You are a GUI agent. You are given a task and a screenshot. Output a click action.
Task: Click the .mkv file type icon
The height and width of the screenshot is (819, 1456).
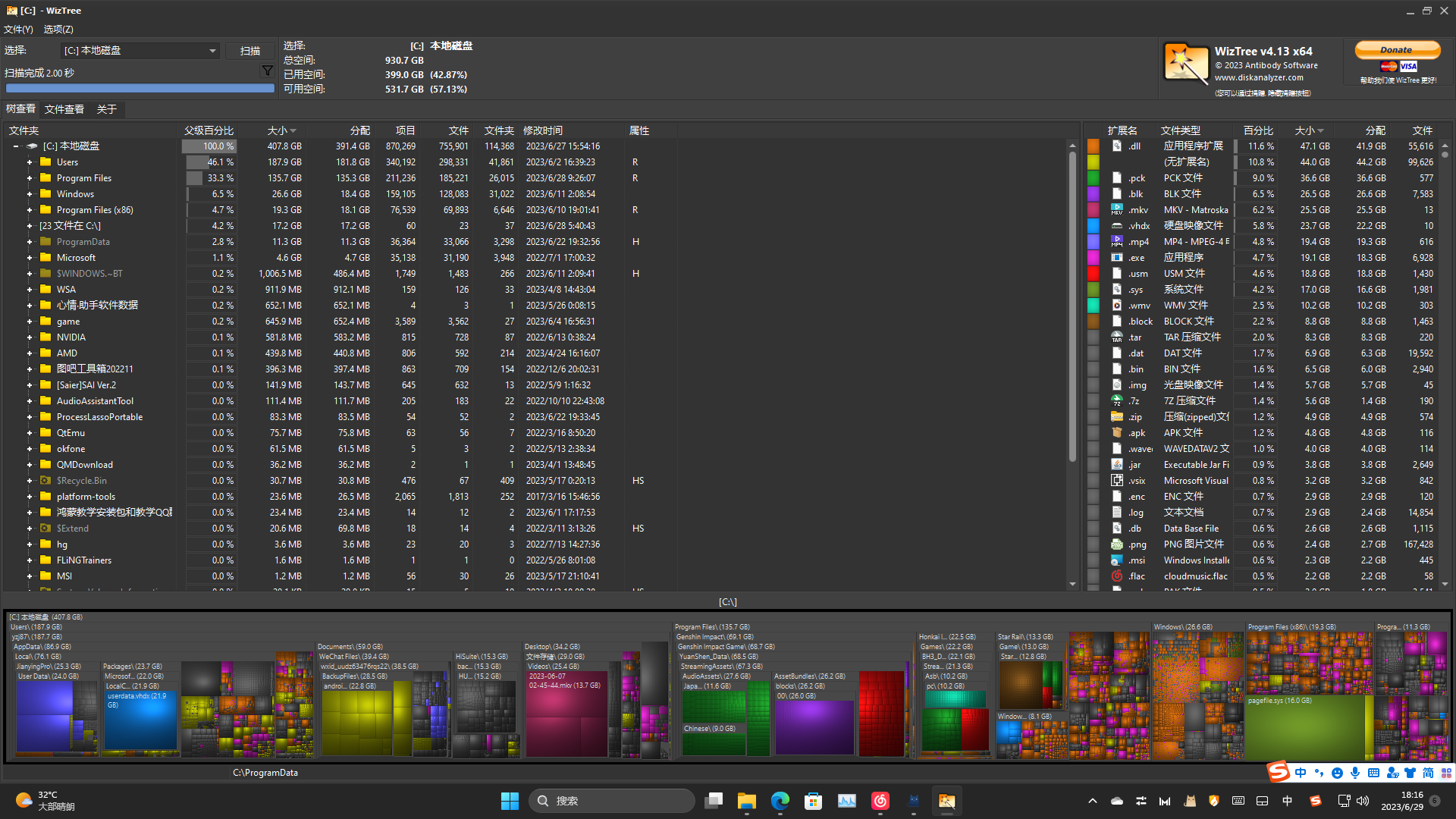(1116, 210)
